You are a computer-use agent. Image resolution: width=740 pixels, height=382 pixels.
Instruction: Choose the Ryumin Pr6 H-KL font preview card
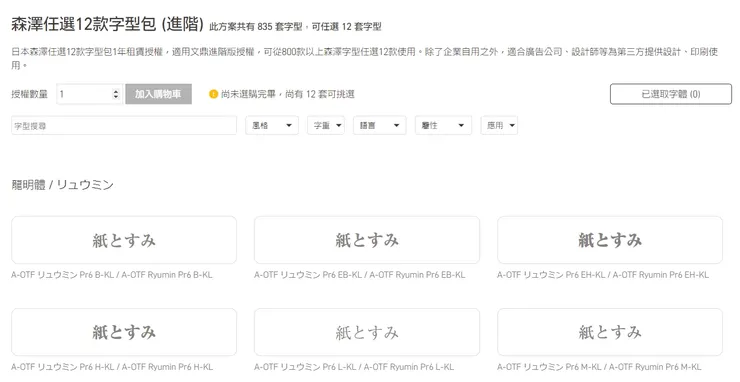(x=124, y=332)
